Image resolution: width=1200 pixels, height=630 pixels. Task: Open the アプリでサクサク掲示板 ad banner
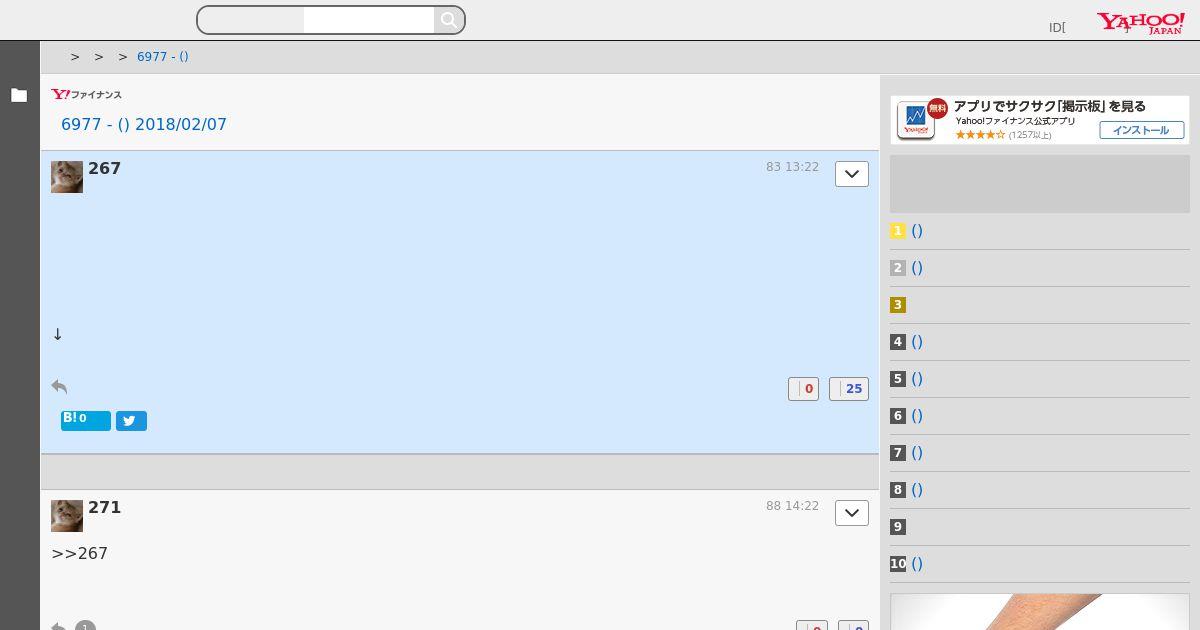pos(1040,120)
